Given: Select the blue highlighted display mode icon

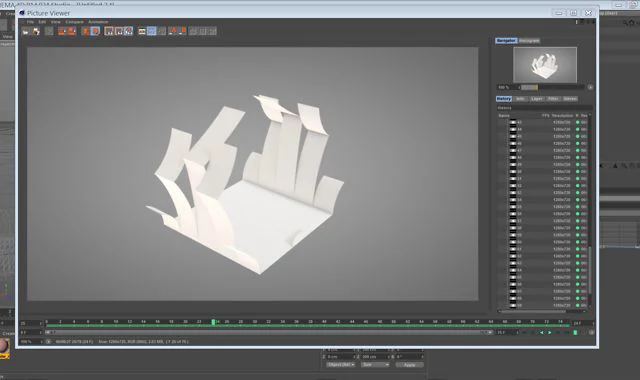Looking at the screenshot, I should coord(152,31).
